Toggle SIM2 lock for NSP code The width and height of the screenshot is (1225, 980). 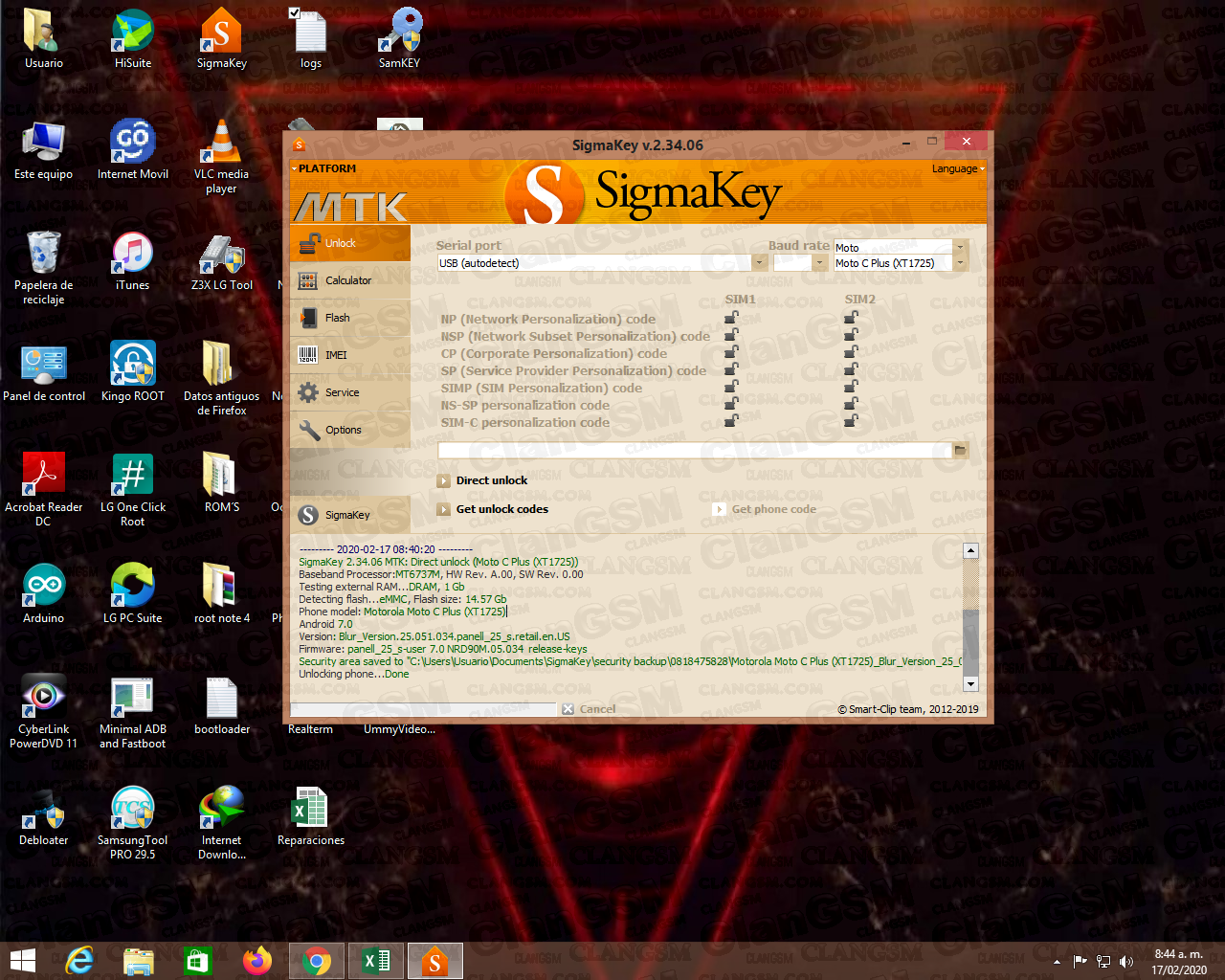coord(851,335)
